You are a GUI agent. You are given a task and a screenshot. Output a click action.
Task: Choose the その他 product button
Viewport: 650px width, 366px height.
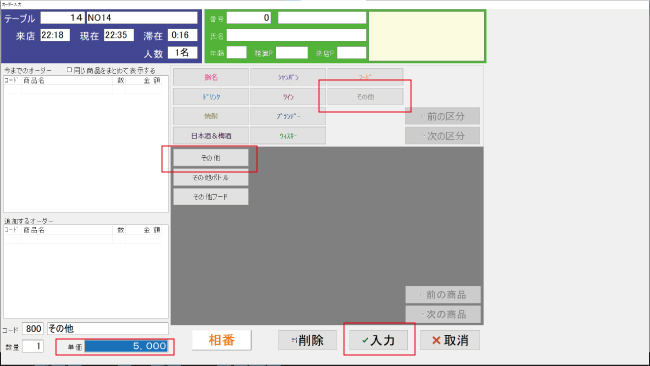point(211,158)
